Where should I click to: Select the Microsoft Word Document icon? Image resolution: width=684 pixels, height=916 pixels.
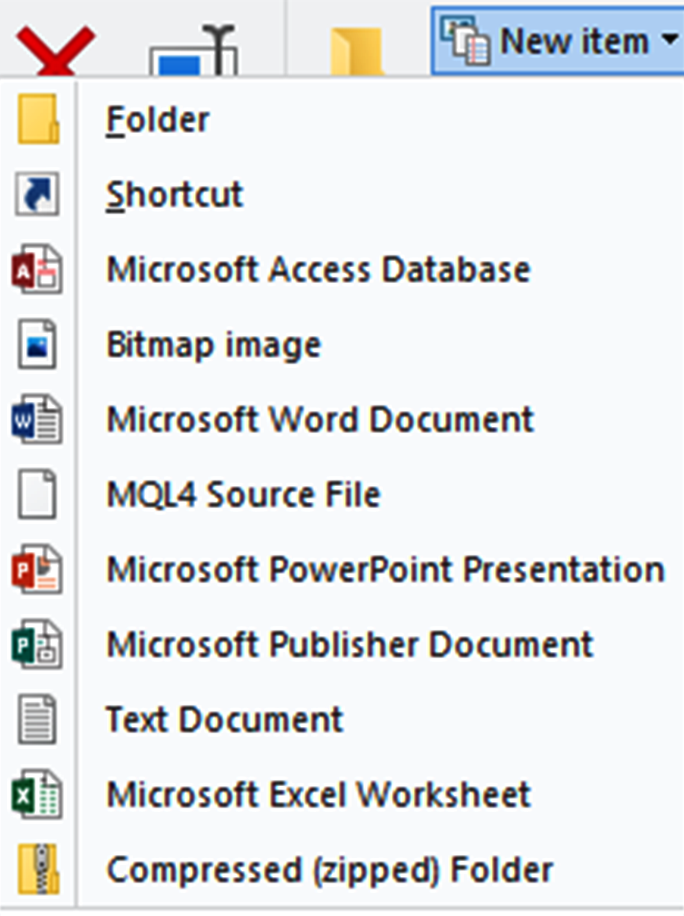[x=37, y=419]
